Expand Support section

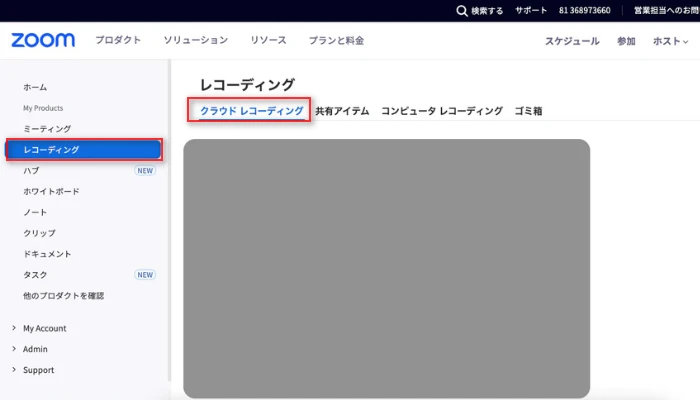pyautogui.click(x=33, y=370)
